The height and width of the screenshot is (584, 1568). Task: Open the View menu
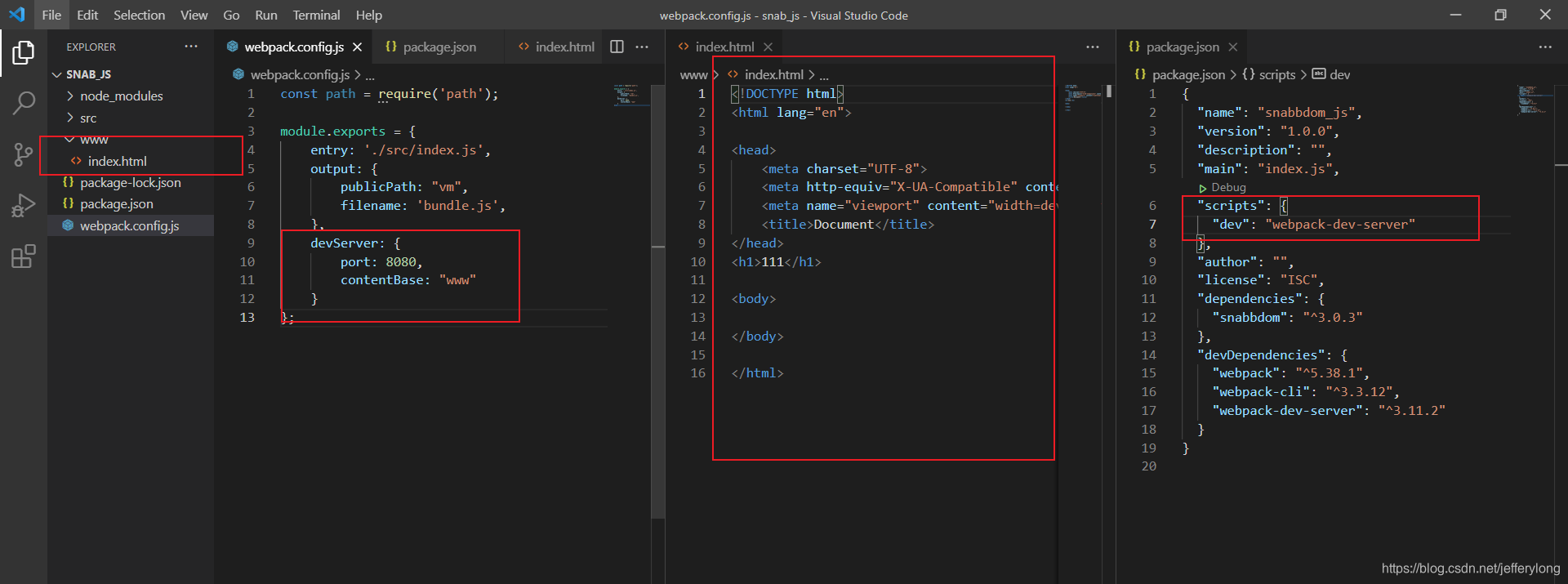[194, 15]
